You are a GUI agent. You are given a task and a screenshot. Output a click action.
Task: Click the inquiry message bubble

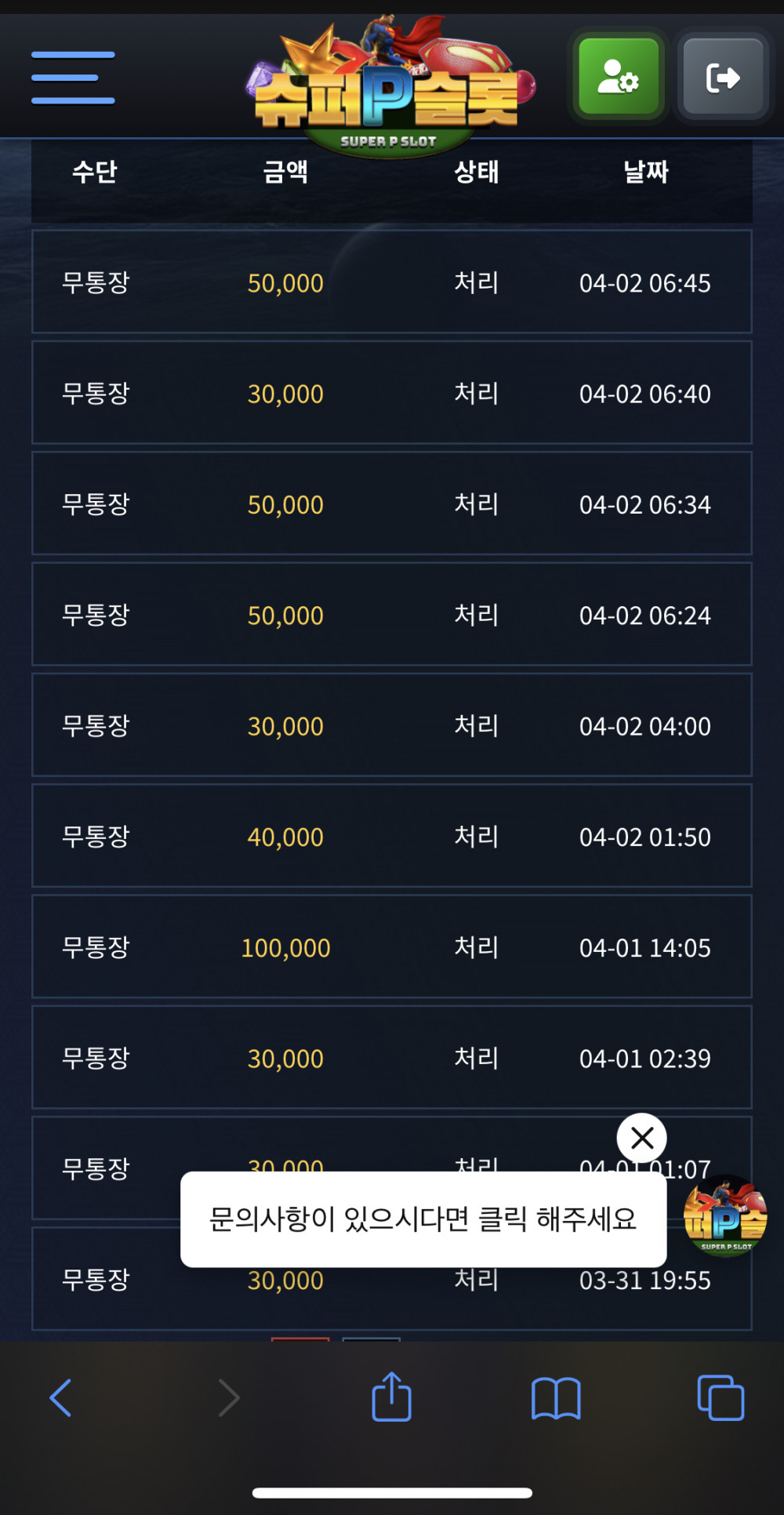click(x=423, y=1219)
